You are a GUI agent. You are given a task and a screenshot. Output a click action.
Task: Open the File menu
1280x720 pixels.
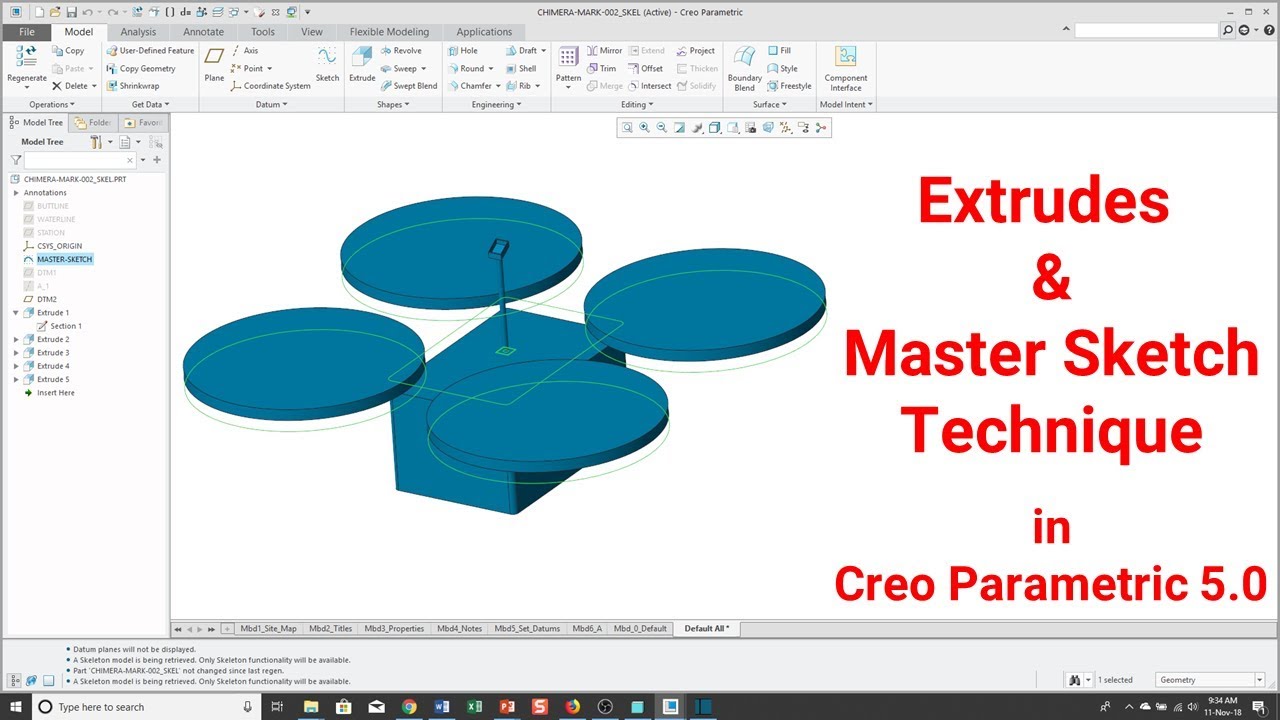point(26,32)
